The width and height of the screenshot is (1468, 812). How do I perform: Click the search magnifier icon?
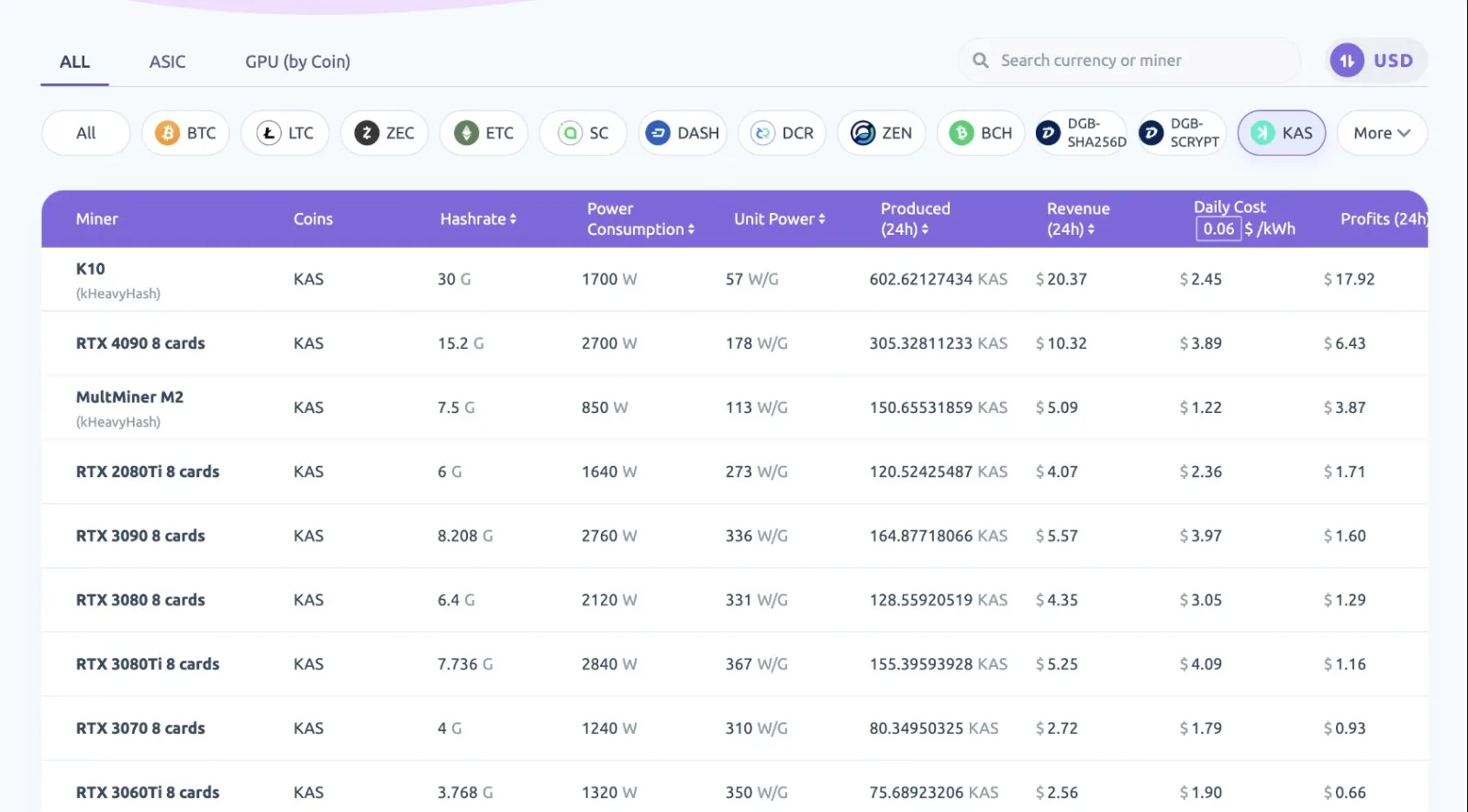click(x=981, y=61)
